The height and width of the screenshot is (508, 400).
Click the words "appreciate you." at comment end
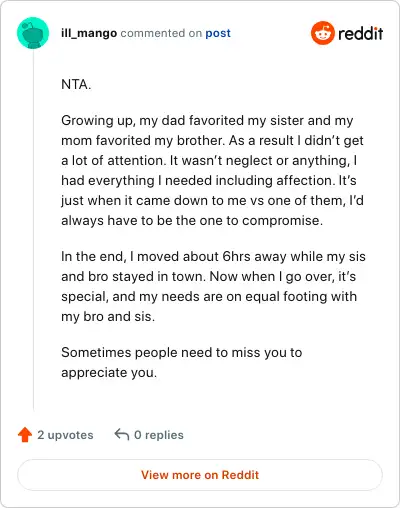109,373
